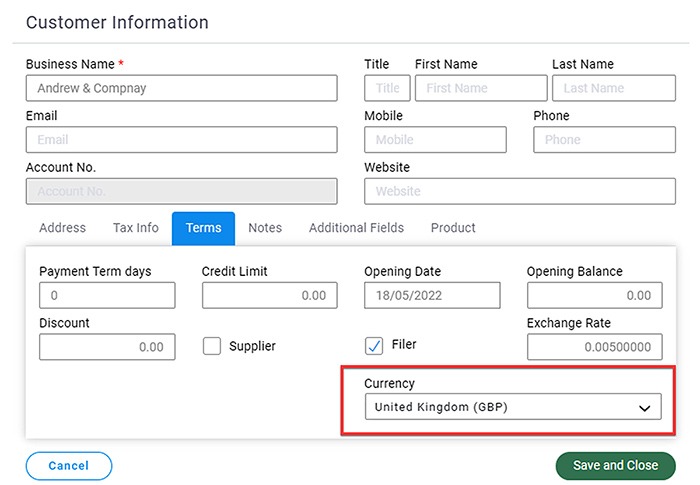Switch to the Address tab
Viewport: 700px width, 485px height.
point(62,228)
